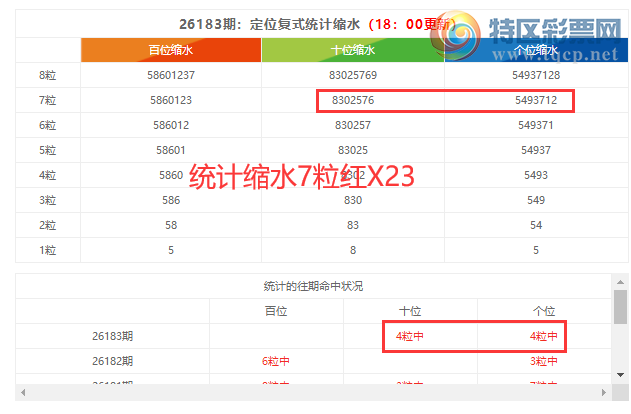Image resolution: width=631 pixels, height=414 pixels.
Task: Click the value 83025 in 5粒 row
Action: 353,150
